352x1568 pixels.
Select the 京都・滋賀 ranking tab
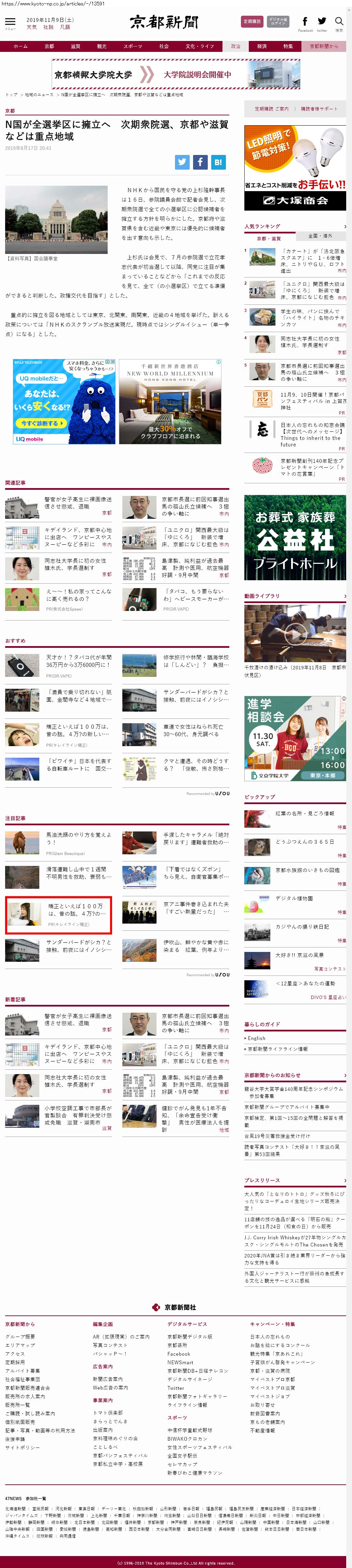(269, 238)
